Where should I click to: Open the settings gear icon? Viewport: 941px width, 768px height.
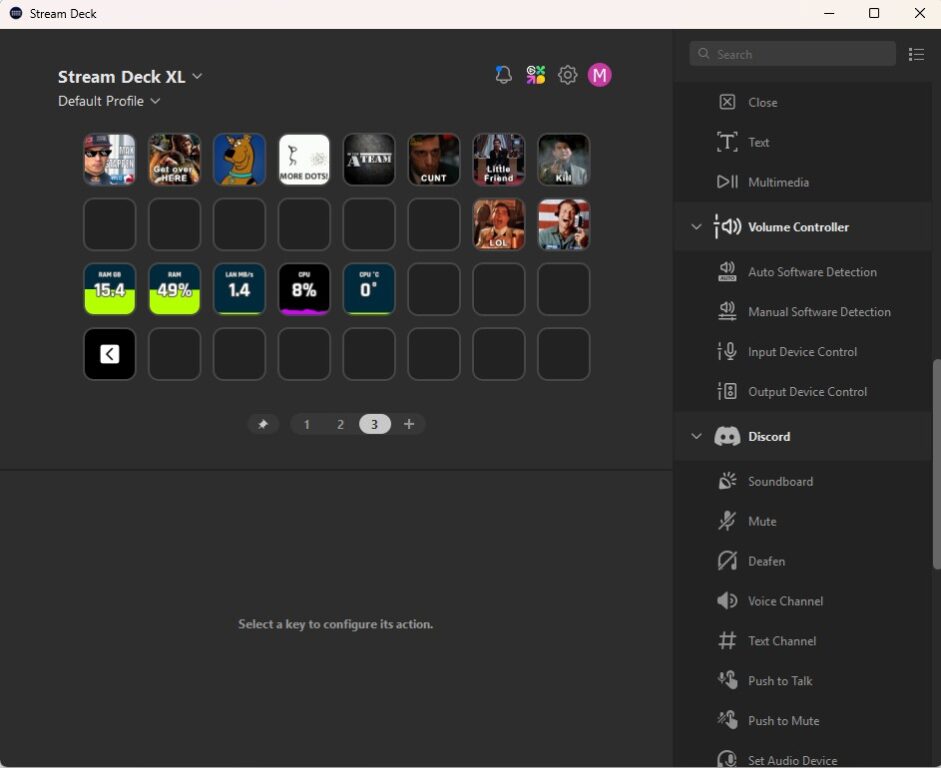[568, 75]
